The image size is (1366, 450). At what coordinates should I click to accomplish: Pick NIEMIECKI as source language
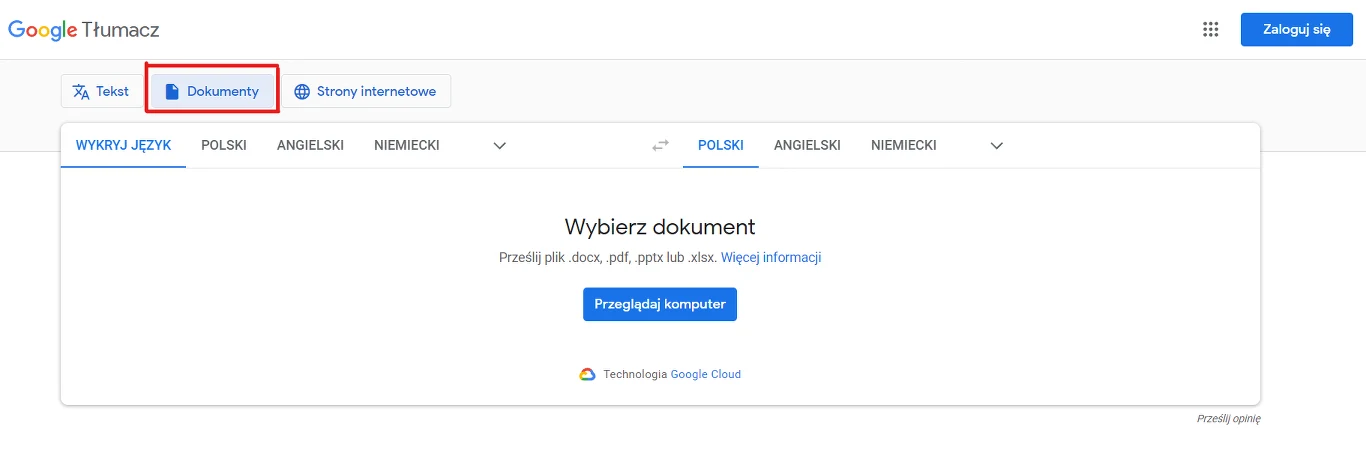click(407, 145)
